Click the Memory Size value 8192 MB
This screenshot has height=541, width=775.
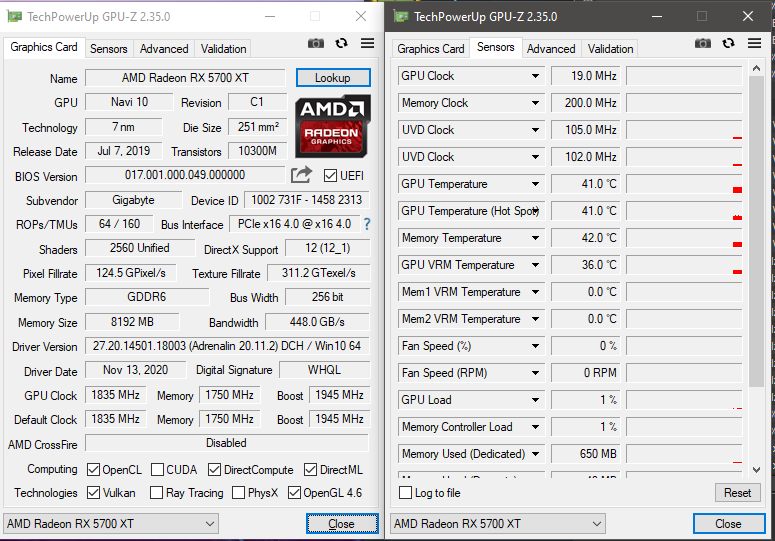click(132, 322)
